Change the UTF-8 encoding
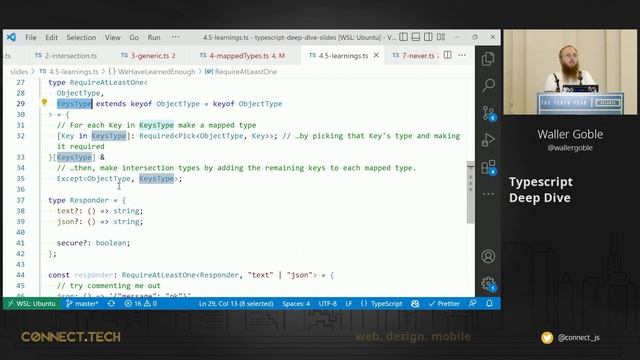Screen dimensions: 640x360 click(327, 304)
